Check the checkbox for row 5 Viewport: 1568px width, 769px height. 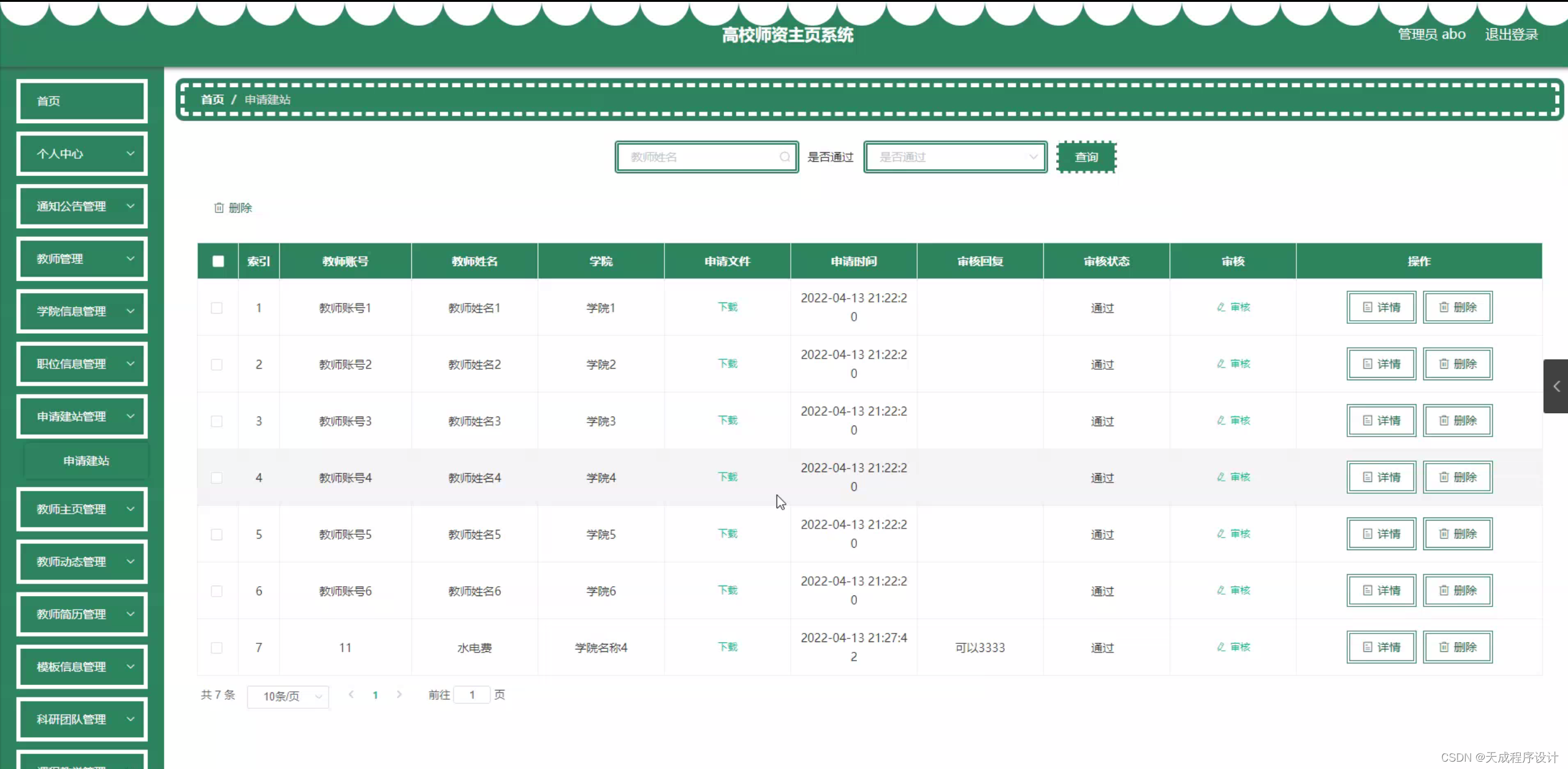tap(217, 534)
